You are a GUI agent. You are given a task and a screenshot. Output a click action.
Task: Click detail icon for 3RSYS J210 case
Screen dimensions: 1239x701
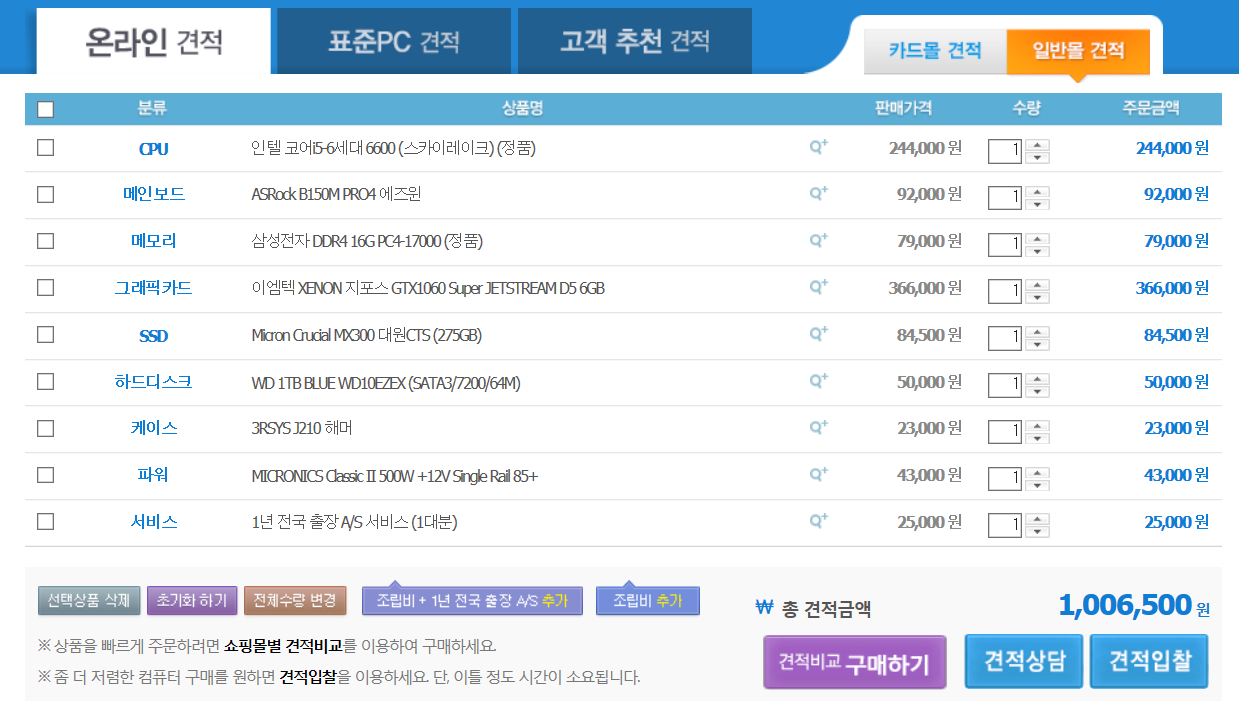818,427
